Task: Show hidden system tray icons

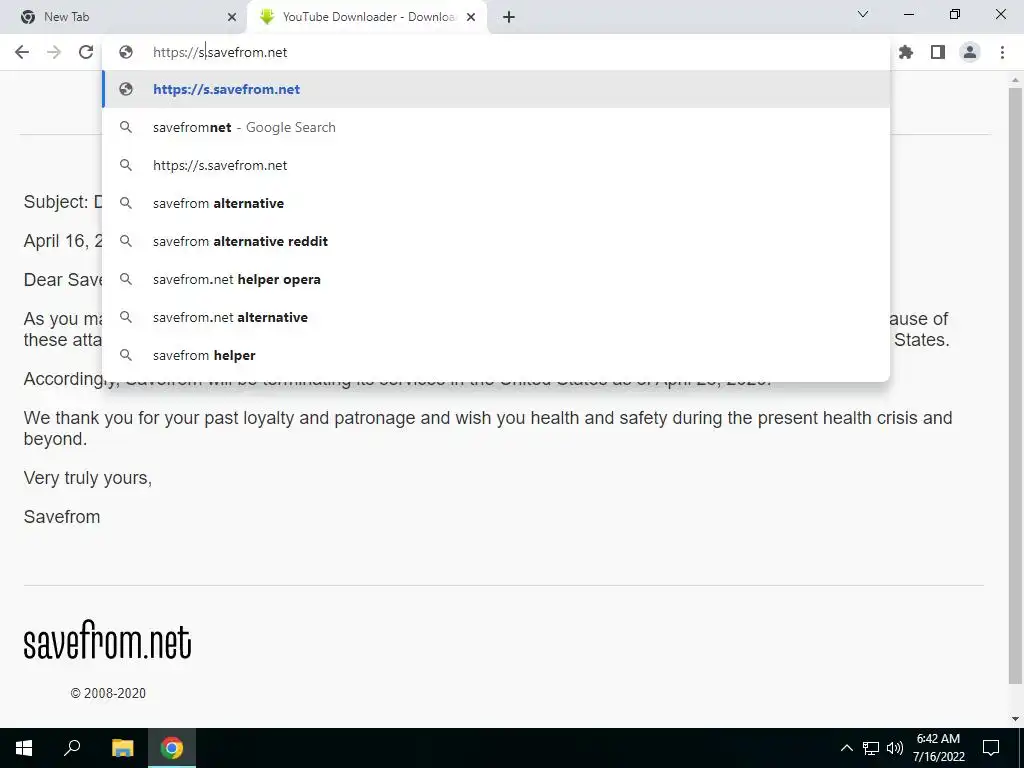Action: 846,748
